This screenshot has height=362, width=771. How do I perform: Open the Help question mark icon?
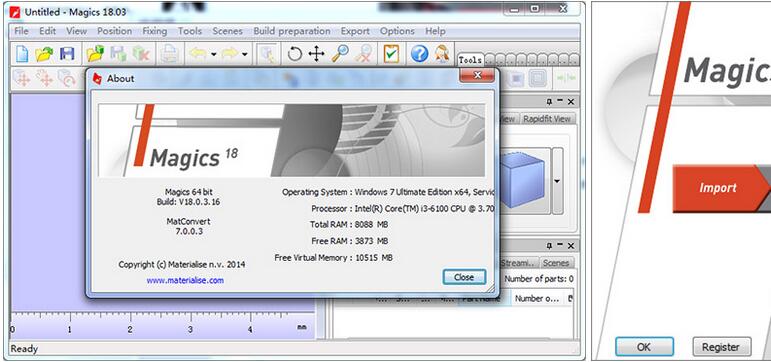pyautogui.click(x=419, y=54)
